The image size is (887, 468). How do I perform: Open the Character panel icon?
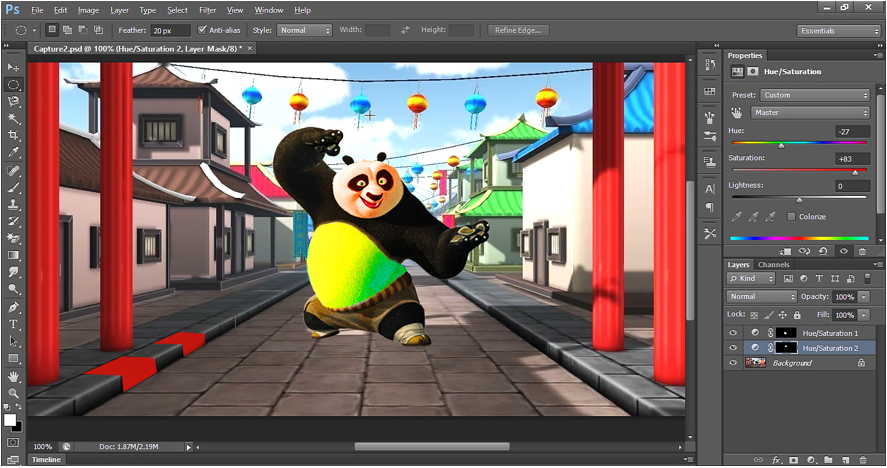click(x=710, y=189)
